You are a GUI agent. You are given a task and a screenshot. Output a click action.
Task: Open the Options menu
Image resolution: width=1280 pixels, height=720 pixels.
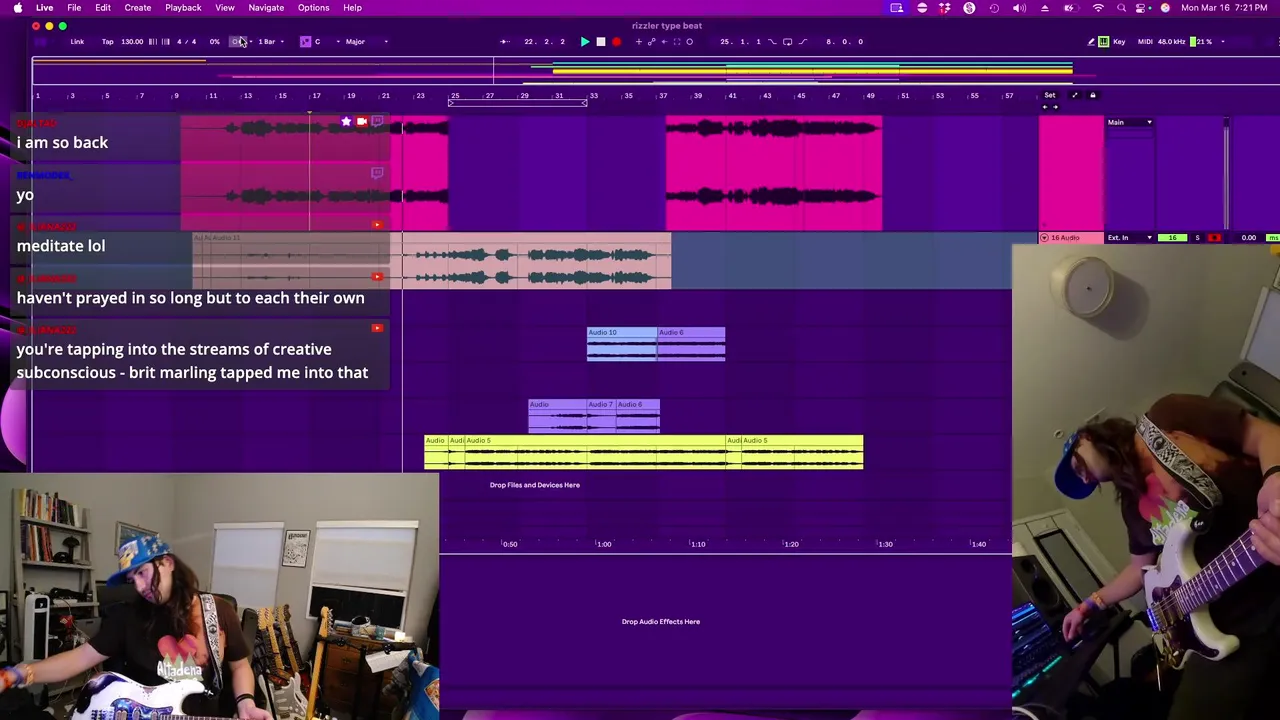point(313,8)
